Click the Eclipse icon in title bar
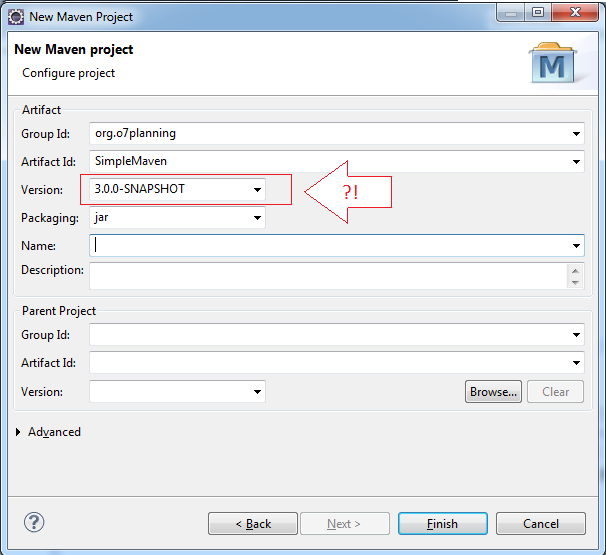 click(x=16, y=17)
